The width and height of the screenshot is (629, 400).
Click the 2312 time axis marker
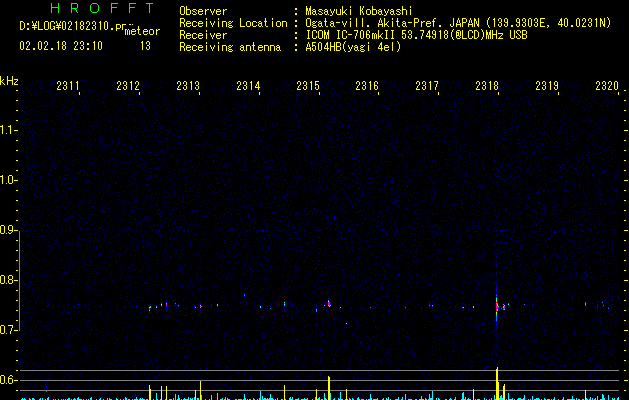pos(128,86)
